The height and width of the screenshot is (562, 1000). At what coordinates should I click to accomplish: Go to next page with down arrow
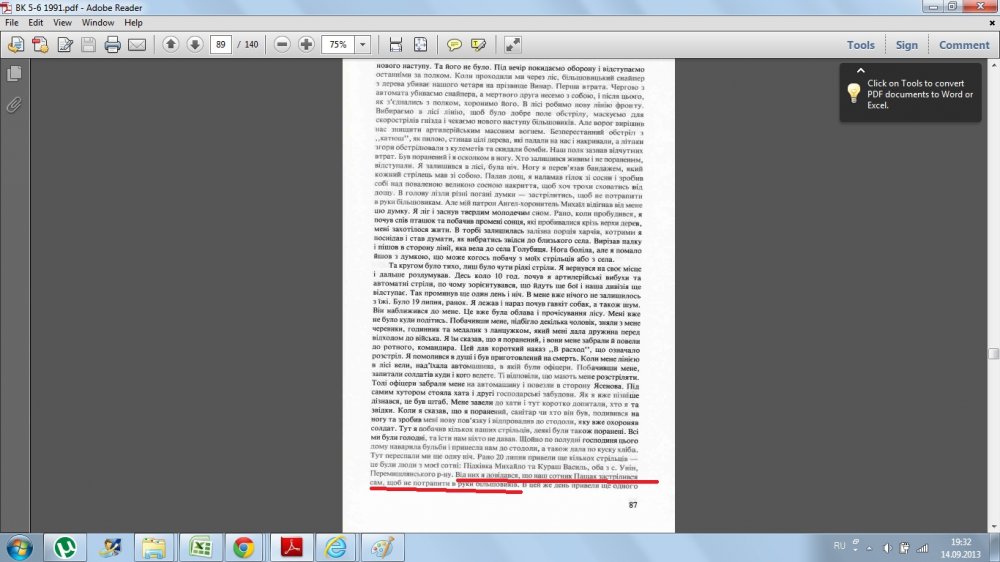pyautogui.click(x=195, y=44)
